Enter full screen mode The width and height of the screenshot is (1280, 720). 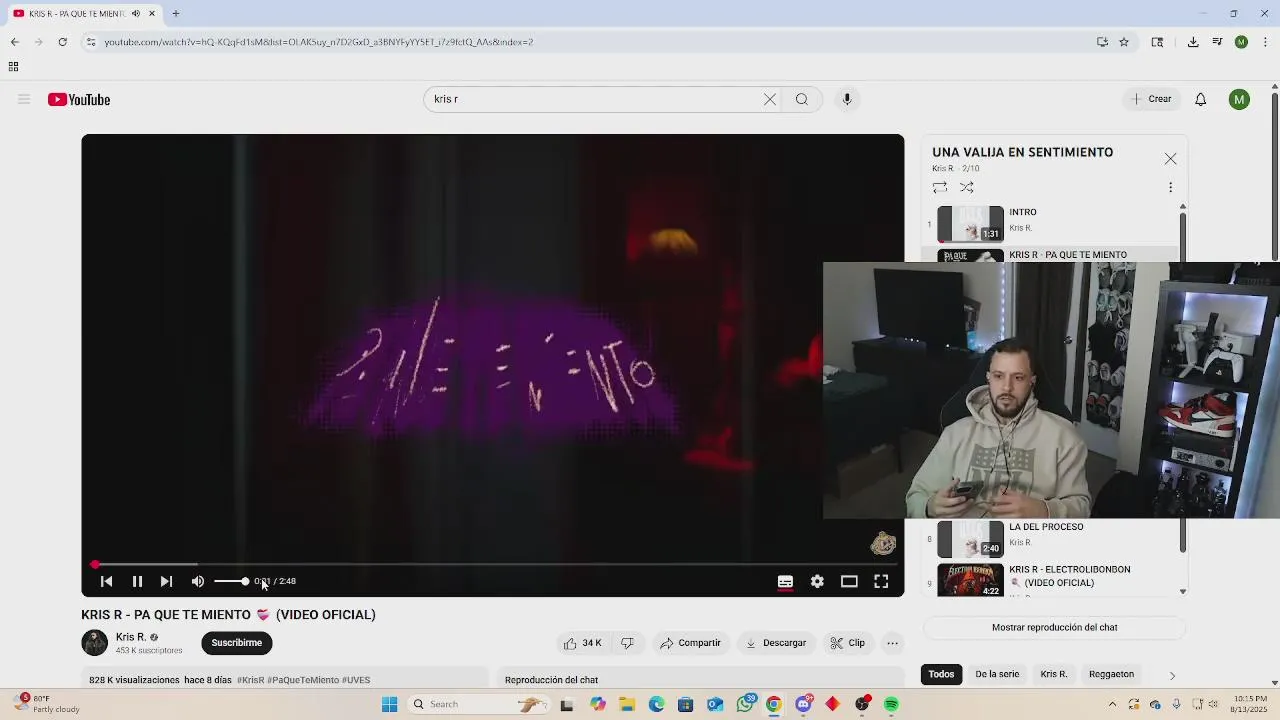coord(881,581)
